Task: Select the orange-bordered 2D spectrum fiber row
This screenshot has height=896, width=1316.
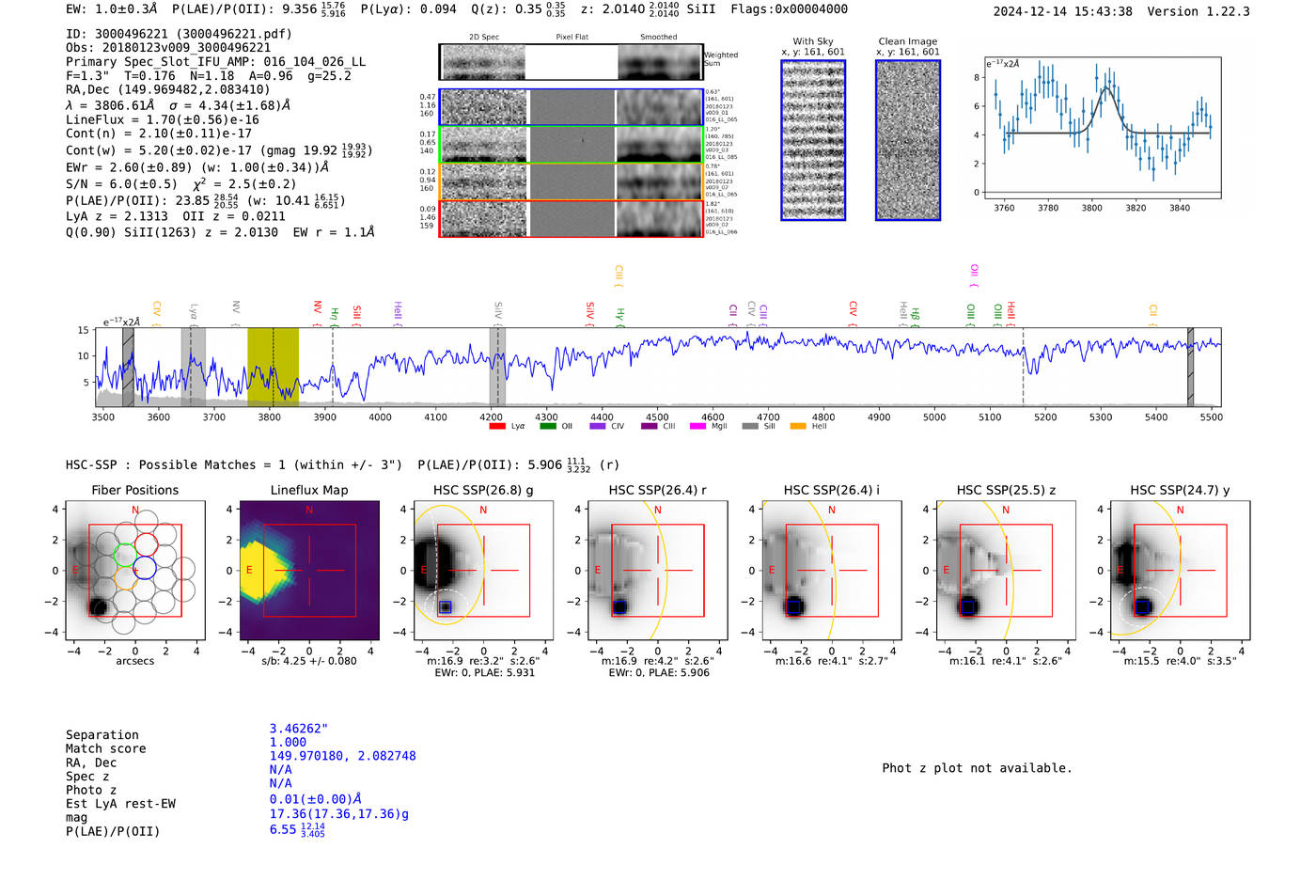Action: click(572, 181)
